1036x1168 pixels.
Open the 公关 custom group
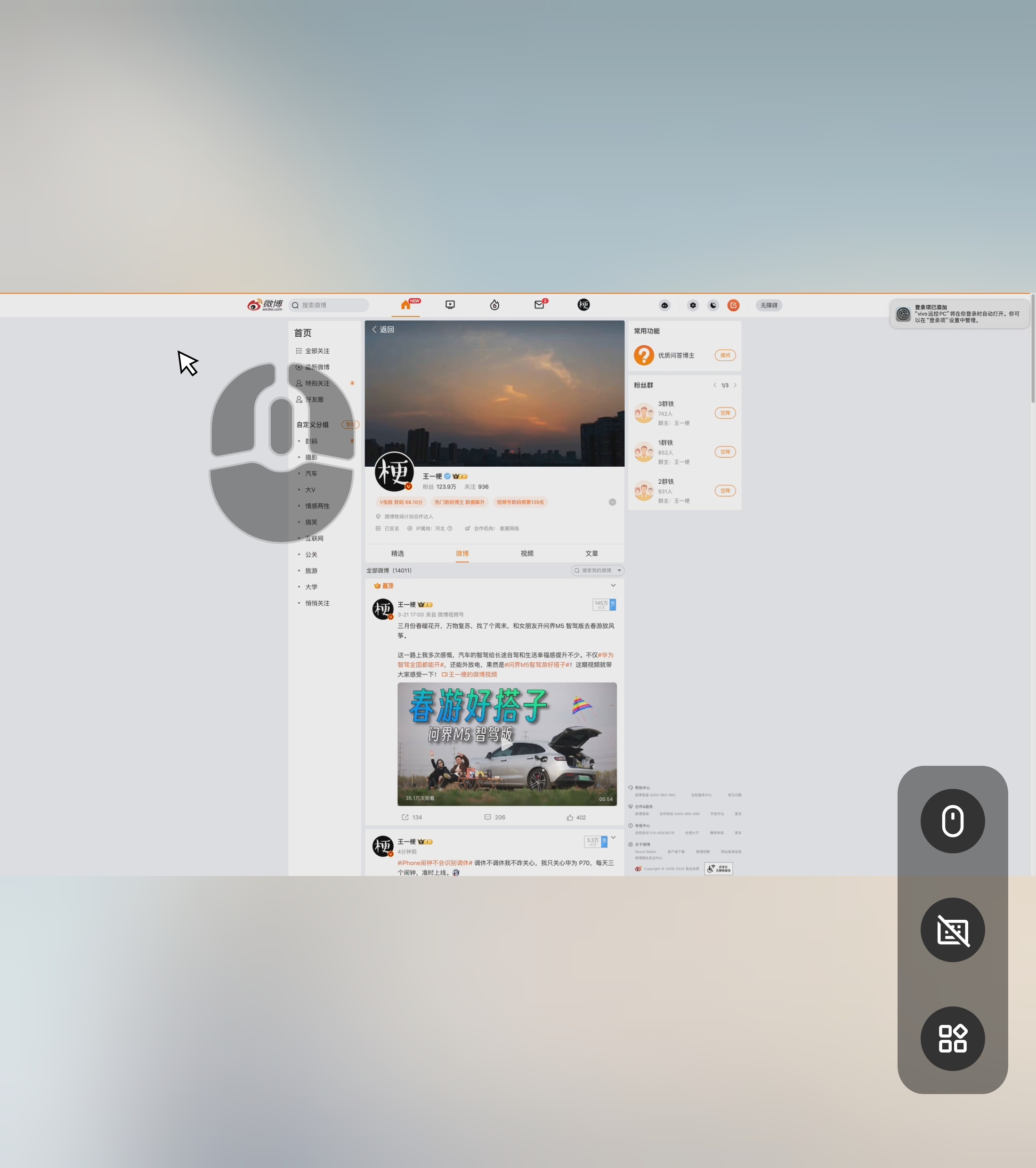point(311,555)
